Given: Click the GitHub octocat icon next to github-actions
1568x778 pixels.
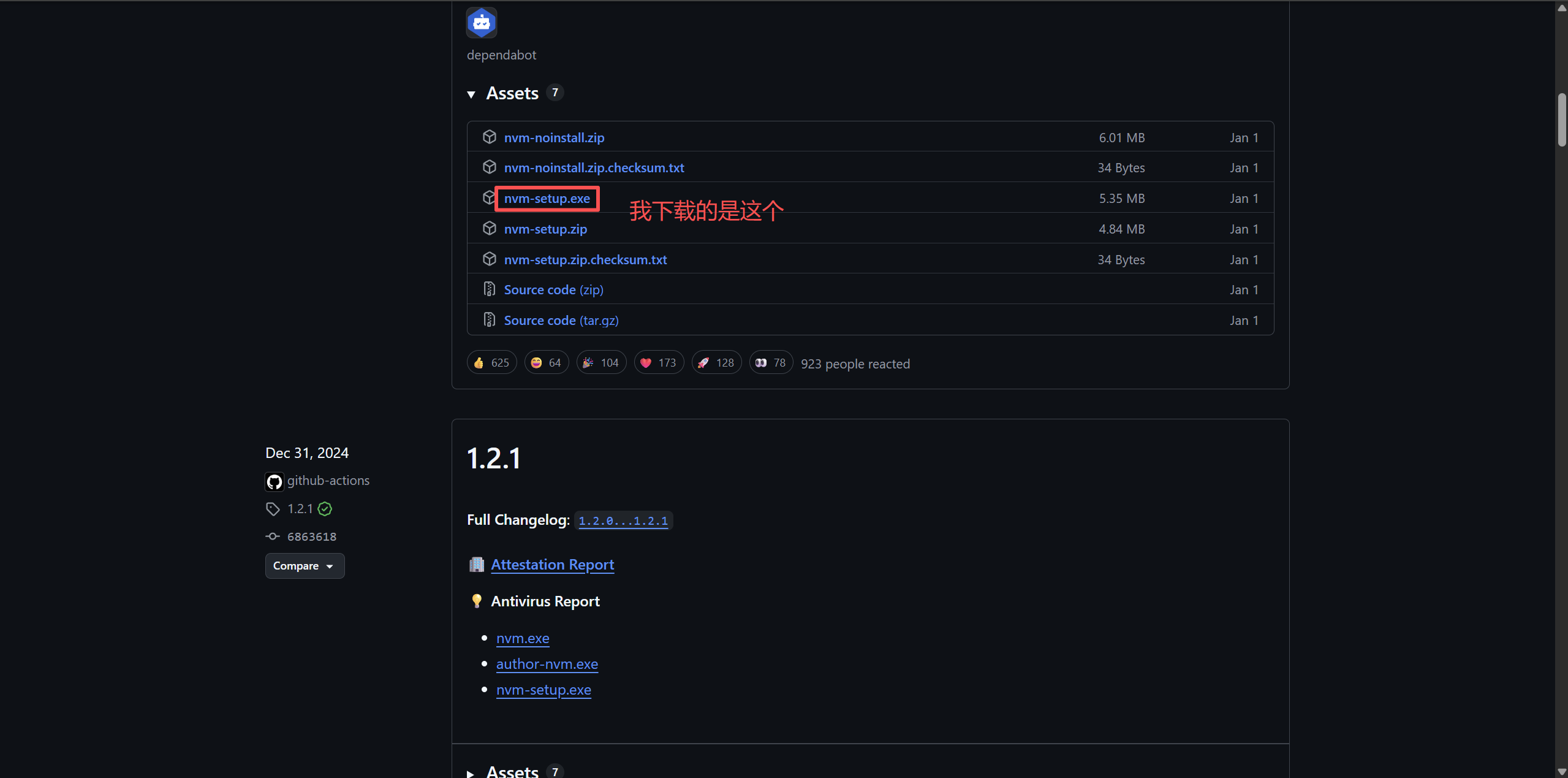Looking at the screenshot, I should (274, 481).
